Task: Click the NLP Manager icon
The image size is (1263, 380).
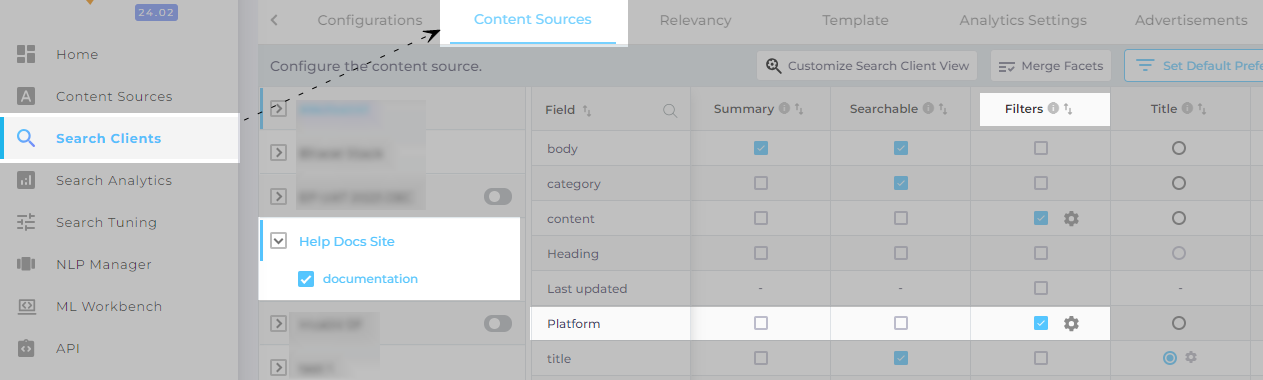Action: tap(26, 264)
